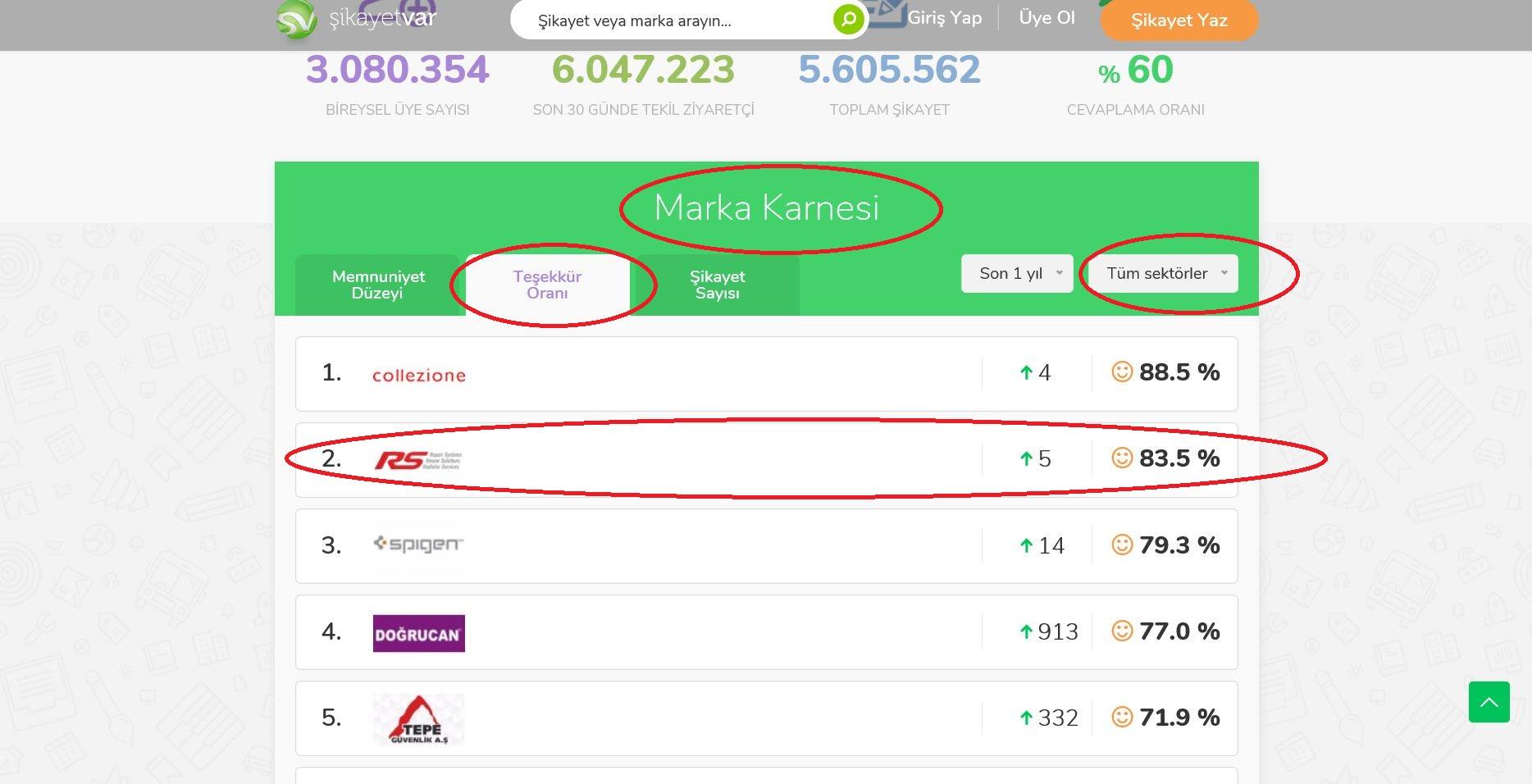The width and height of the screenshot is (1532, 784).
Task: Open the Doğrucan brand logo
Action: (x=419, y=634)
